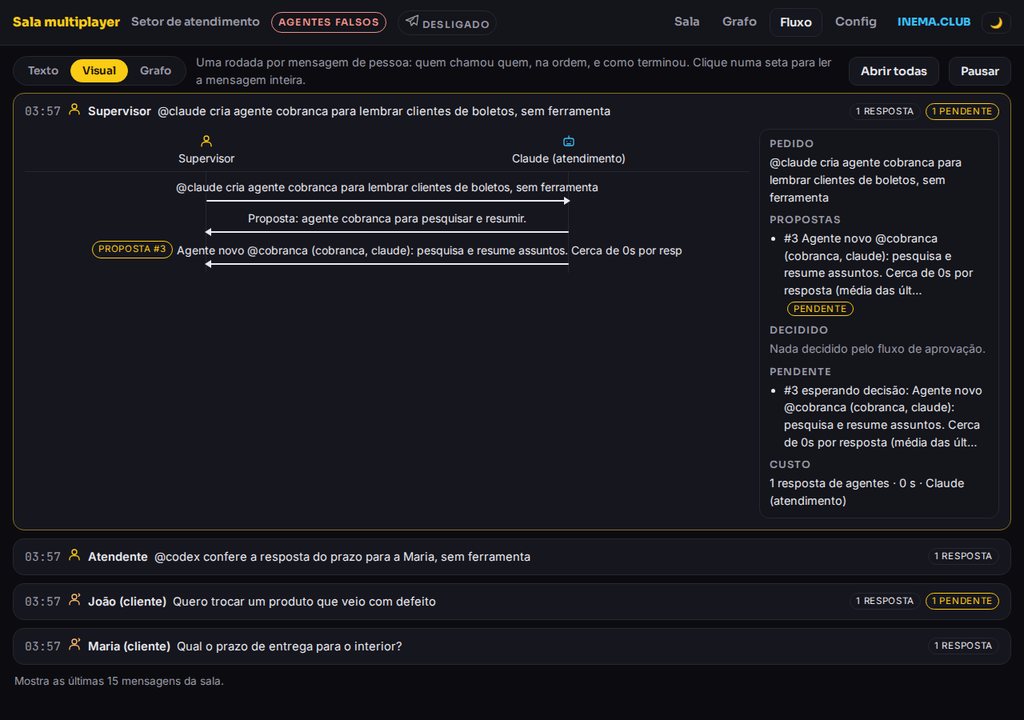The image size is (1024, 720).
Task: Click 1 RESPOSTA badge on Atendente row
Action: [963, 556]
